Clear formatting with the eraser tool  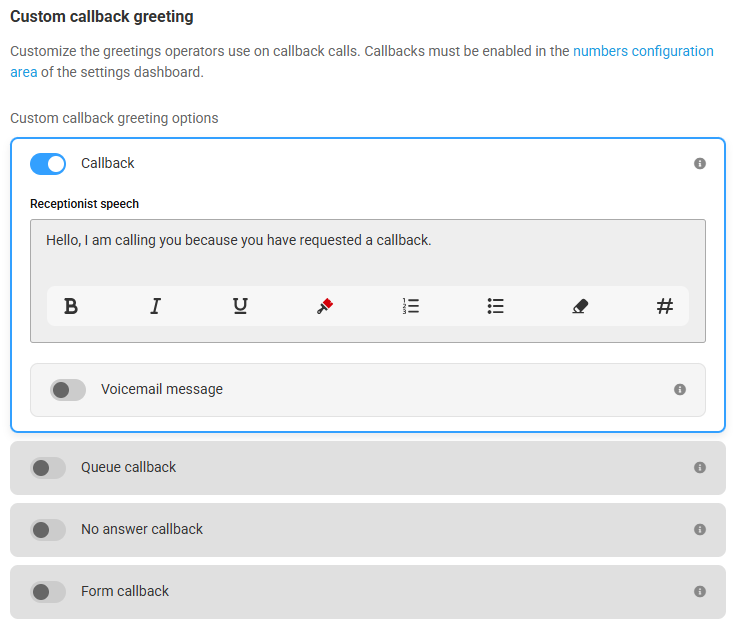click(x=580, y=306)
